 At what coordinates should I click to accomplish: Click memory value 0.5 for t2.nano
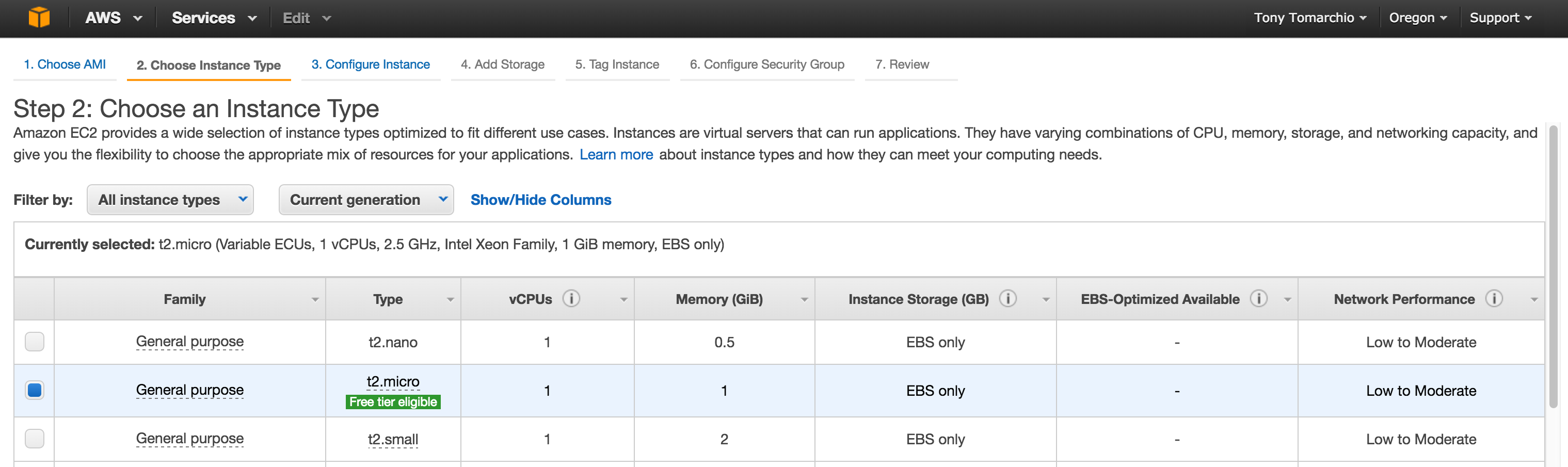coord(724,342)
